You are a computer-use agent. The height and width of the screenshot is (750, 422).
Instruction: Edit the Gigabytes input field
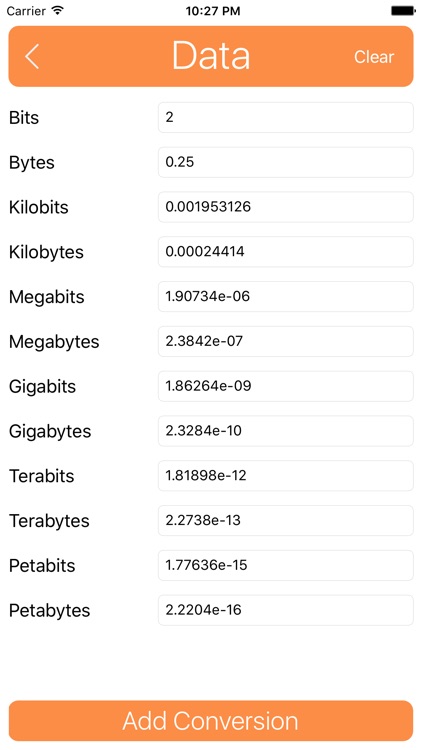click(286, 431)
